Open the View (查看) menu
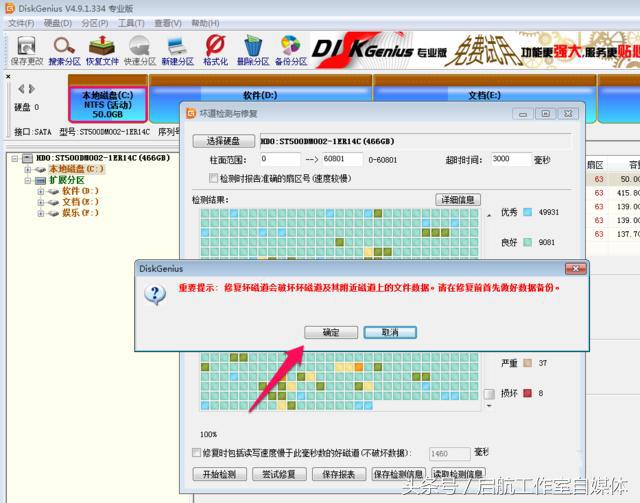 pyautogui.click(x=167, y=23)
